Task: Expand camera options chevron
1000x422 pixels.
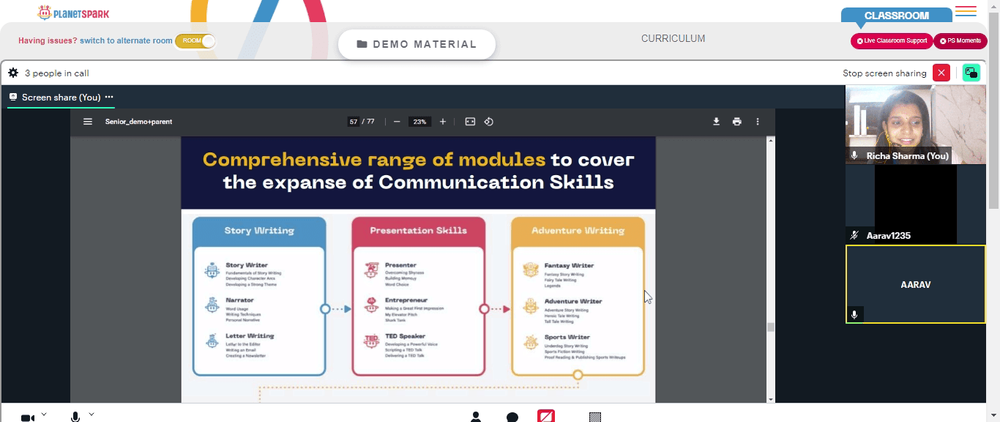Action: [43, 414]
